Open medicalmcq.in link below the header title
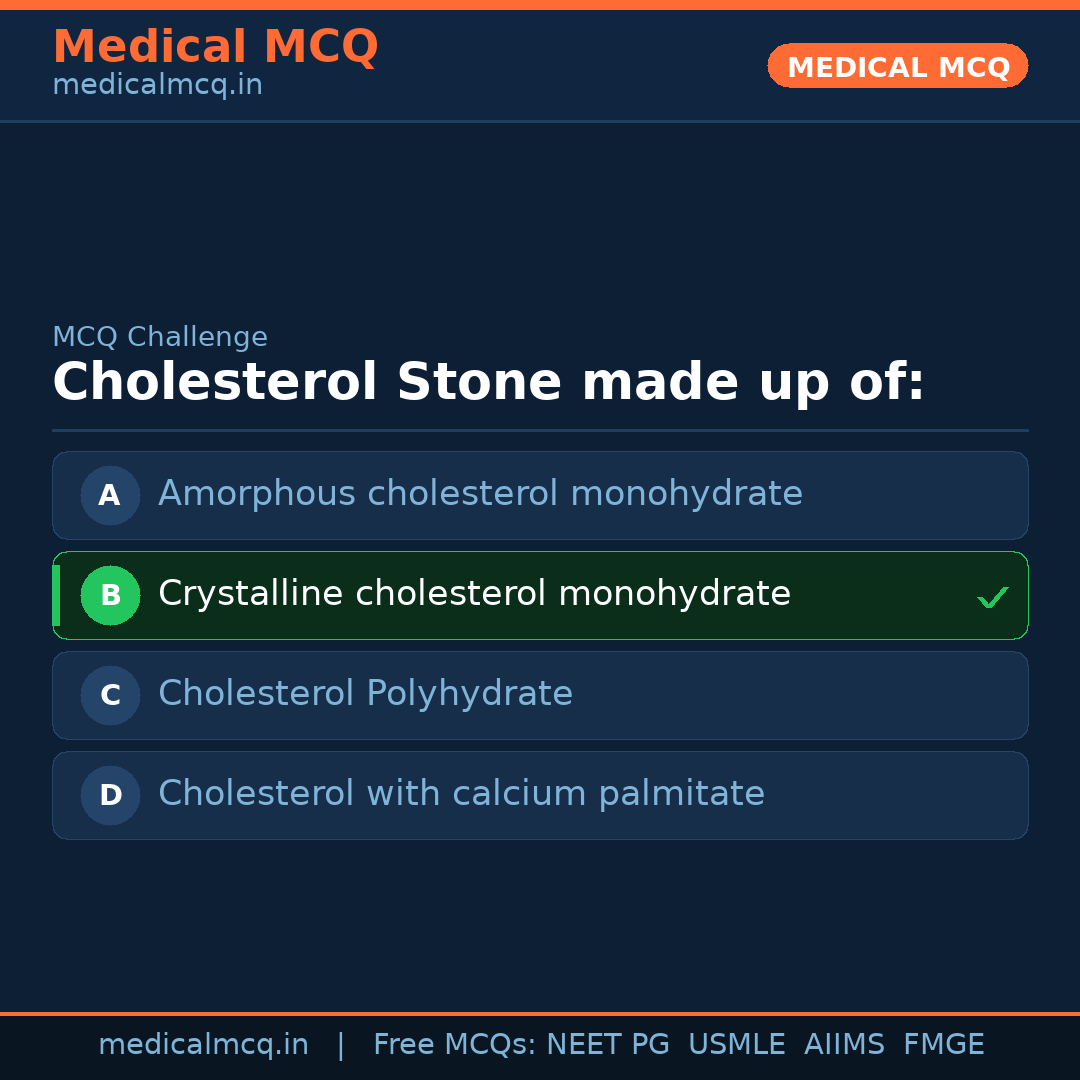 point(157,86)
